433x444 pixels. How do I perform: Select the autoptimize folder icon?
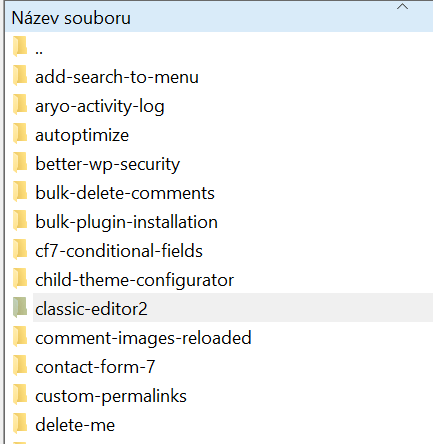click(20, 134)
